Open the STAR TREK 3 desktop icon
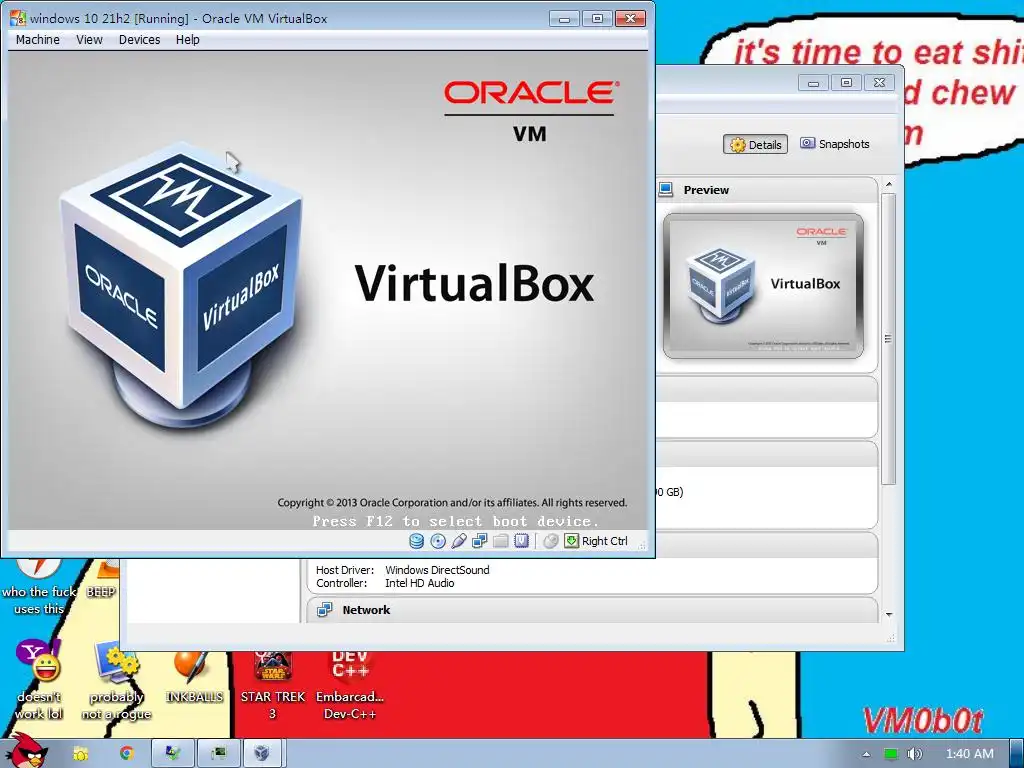This screenshot has height=768, width=1024. click(x=272, y=684)
